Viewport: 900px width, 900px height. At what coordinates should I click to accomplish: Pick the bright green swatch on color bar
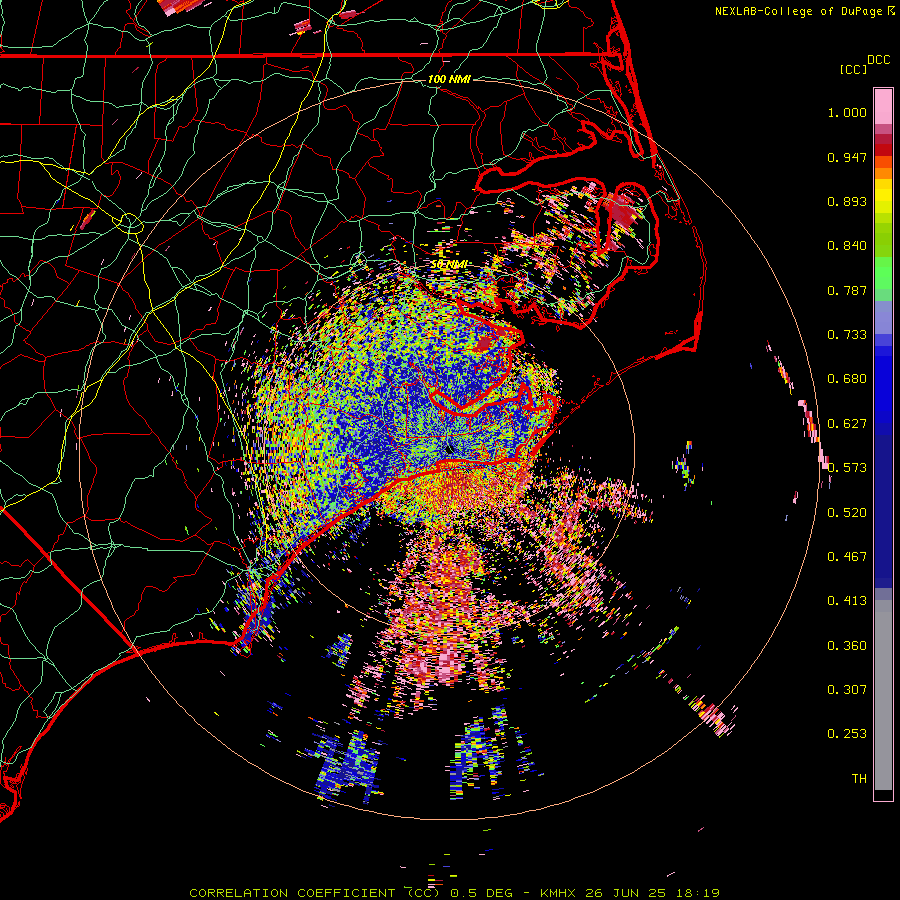(883, 273)
